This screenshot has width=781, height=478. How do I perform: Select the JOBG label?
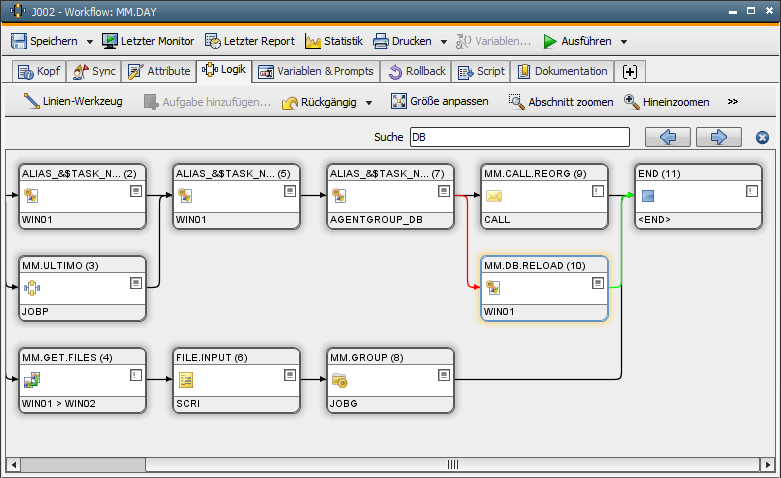tap(344, 404)
